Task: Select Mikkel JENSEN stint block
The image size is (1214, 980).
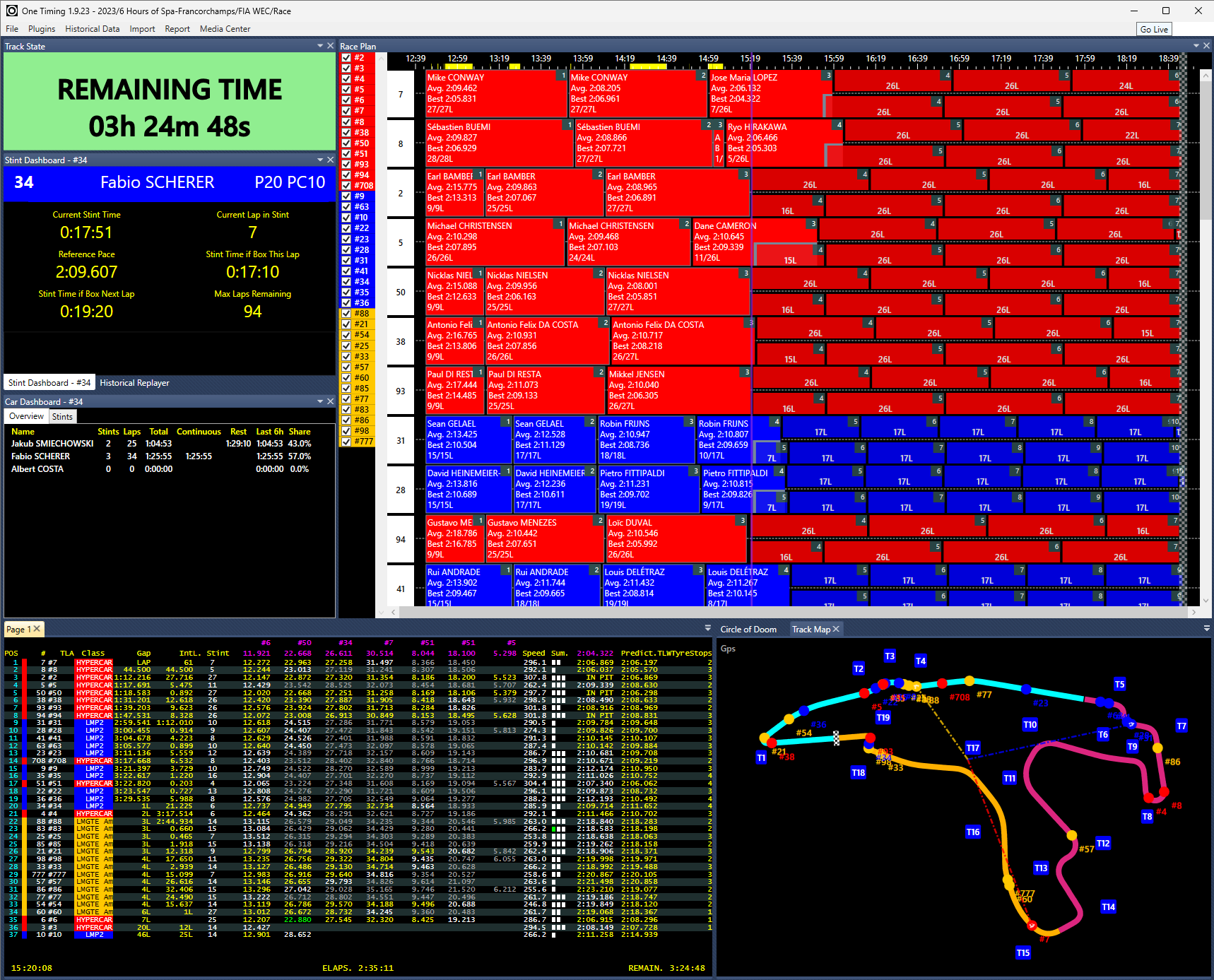Action: tap(678, 390)
